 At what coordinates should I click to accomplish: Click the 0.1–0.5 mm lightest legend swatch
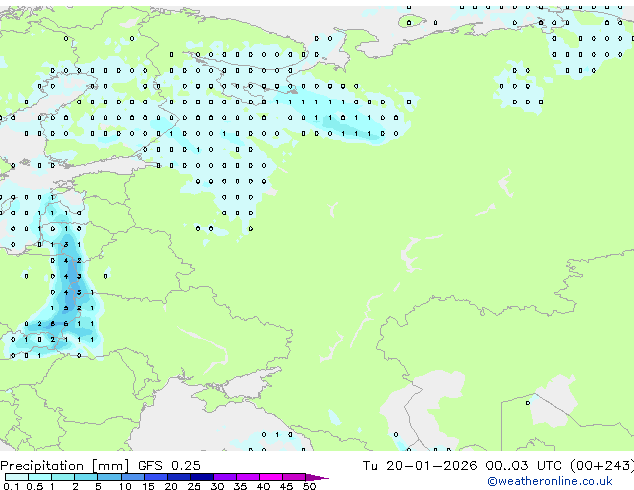(x=17, y=477)
